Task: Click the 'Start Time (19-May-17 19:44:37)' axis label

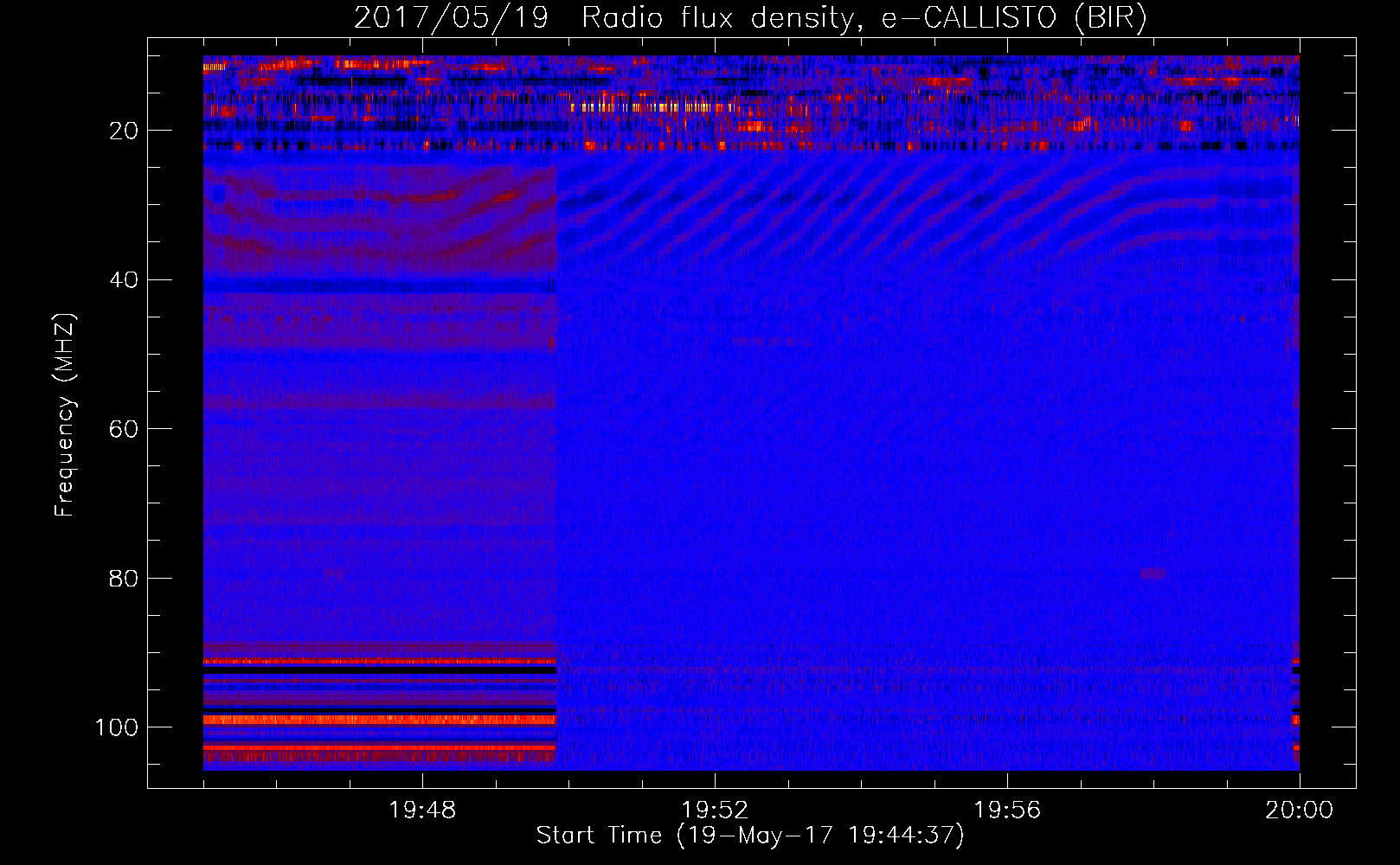Action: click(749, 836)
